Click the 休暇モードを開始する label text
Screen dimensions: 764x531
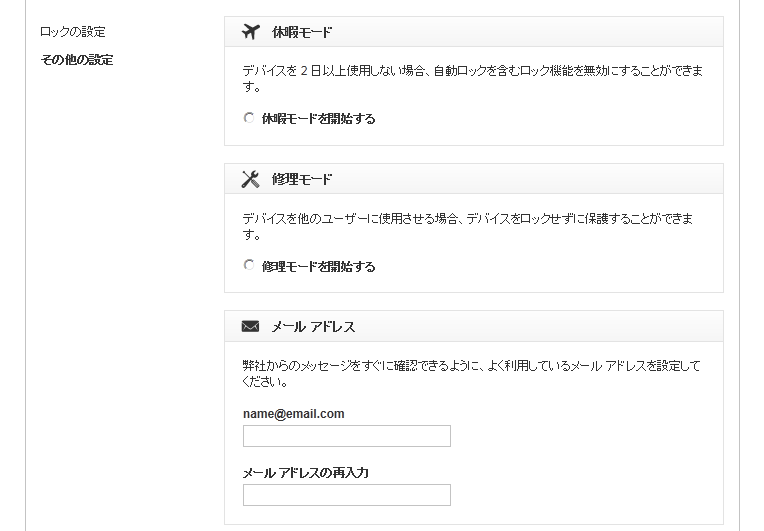319,118
